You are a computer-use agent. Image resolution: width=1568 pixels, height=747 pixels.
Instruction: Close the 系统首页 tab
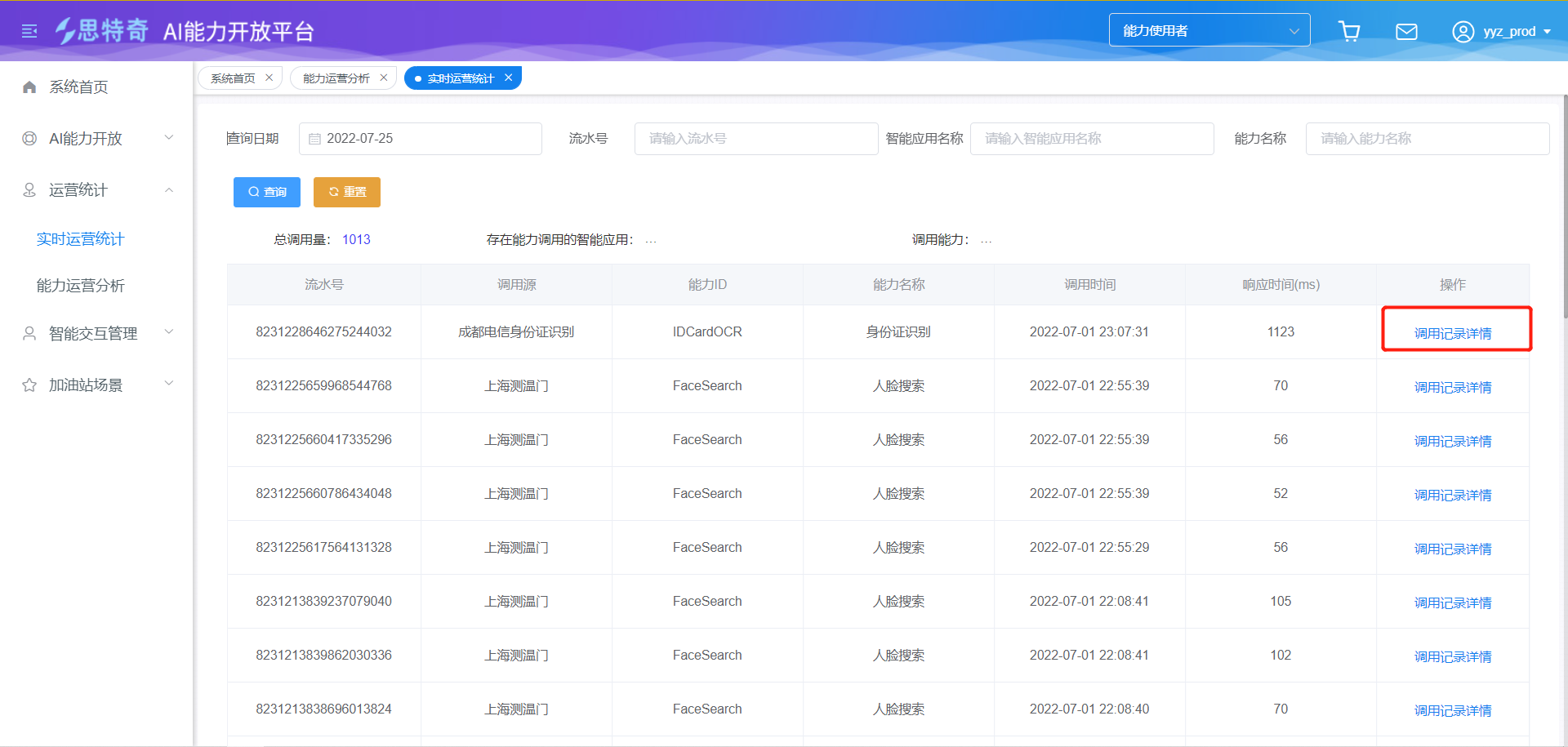pos(269,78)
